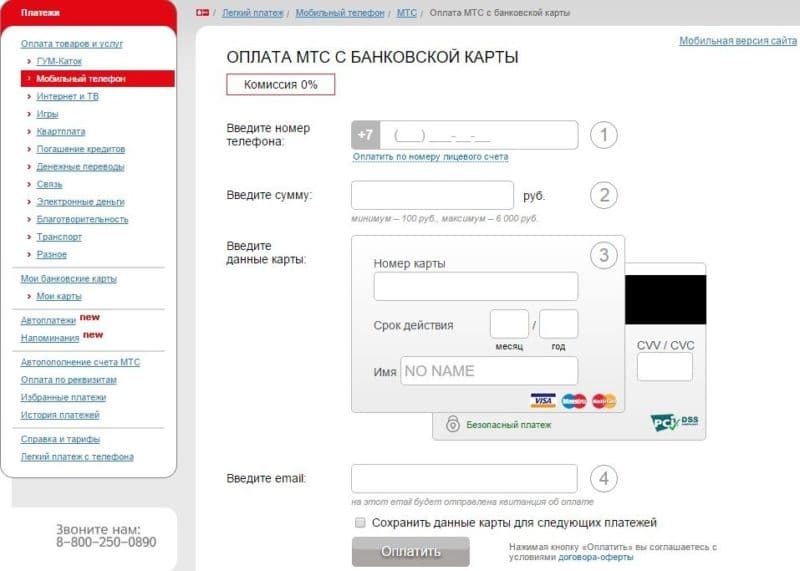
Task: Open the Связь category
Action: pyautogui.click(x=49, y=184)
